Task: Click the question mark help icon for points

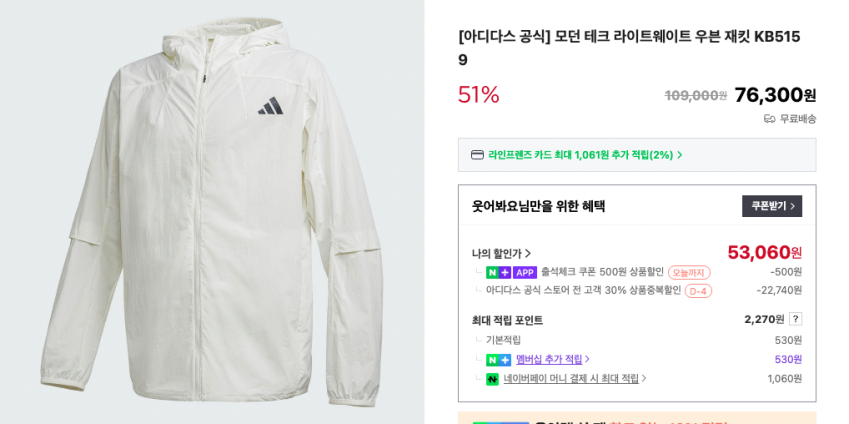Action: pos(795,319)
